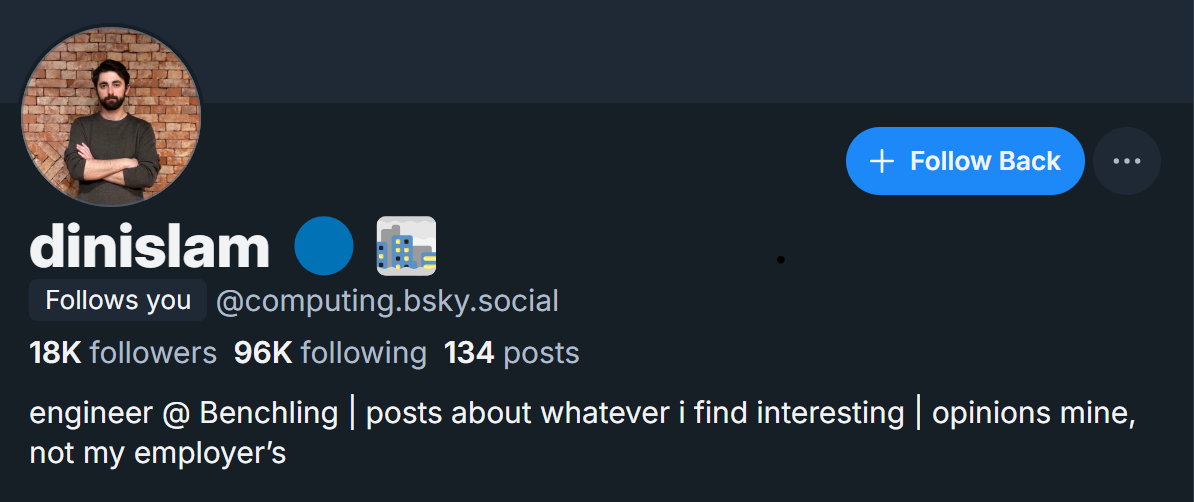The height and width of the screenshot is (502, 1194).
Task: View the 96K following list
Action: click(x=330, y=353)
